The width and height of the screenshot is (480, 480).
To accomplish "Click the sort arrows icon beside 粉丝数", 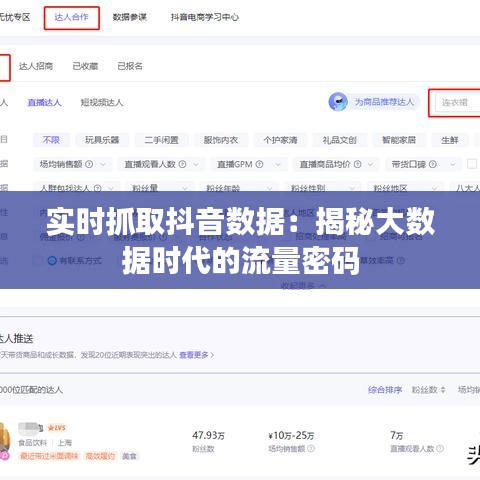I will (443, 390).
